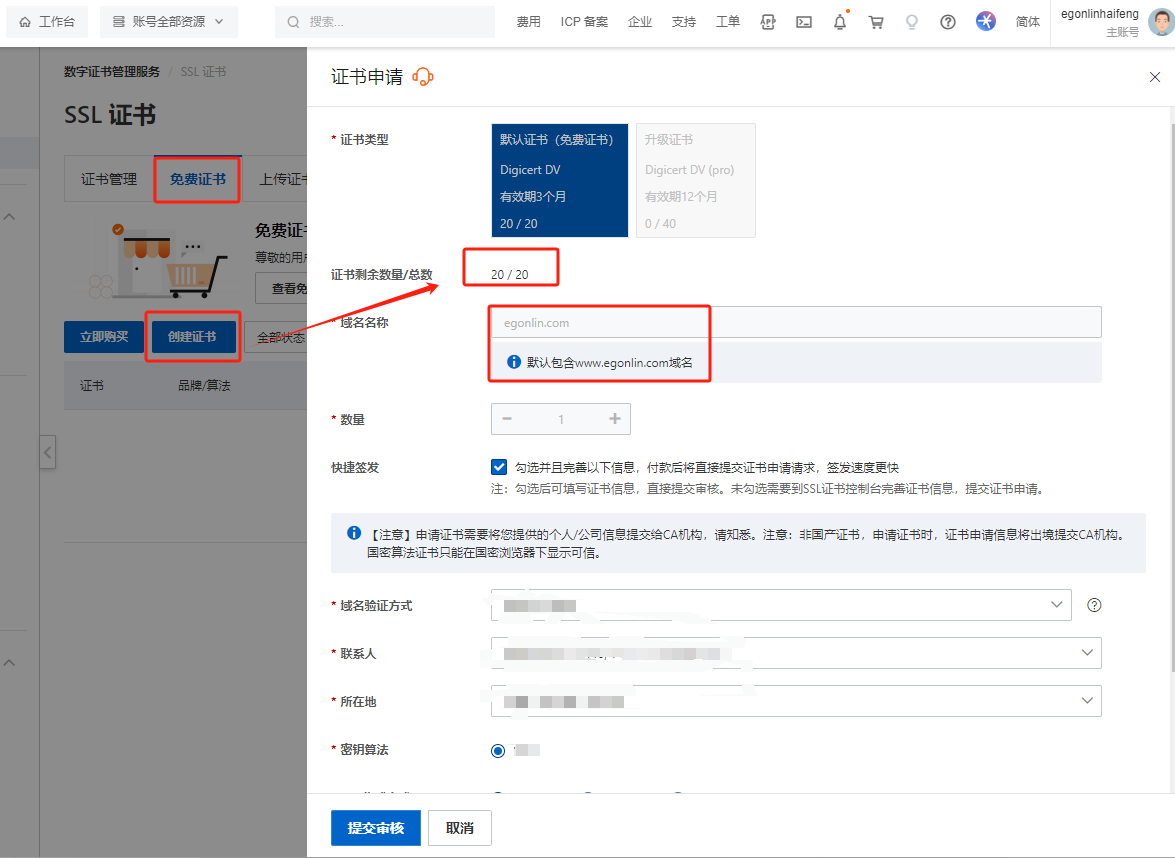Uncheck the 快捷签发 checkbox
The image size is (1175, 858).
tap(499, 467)
